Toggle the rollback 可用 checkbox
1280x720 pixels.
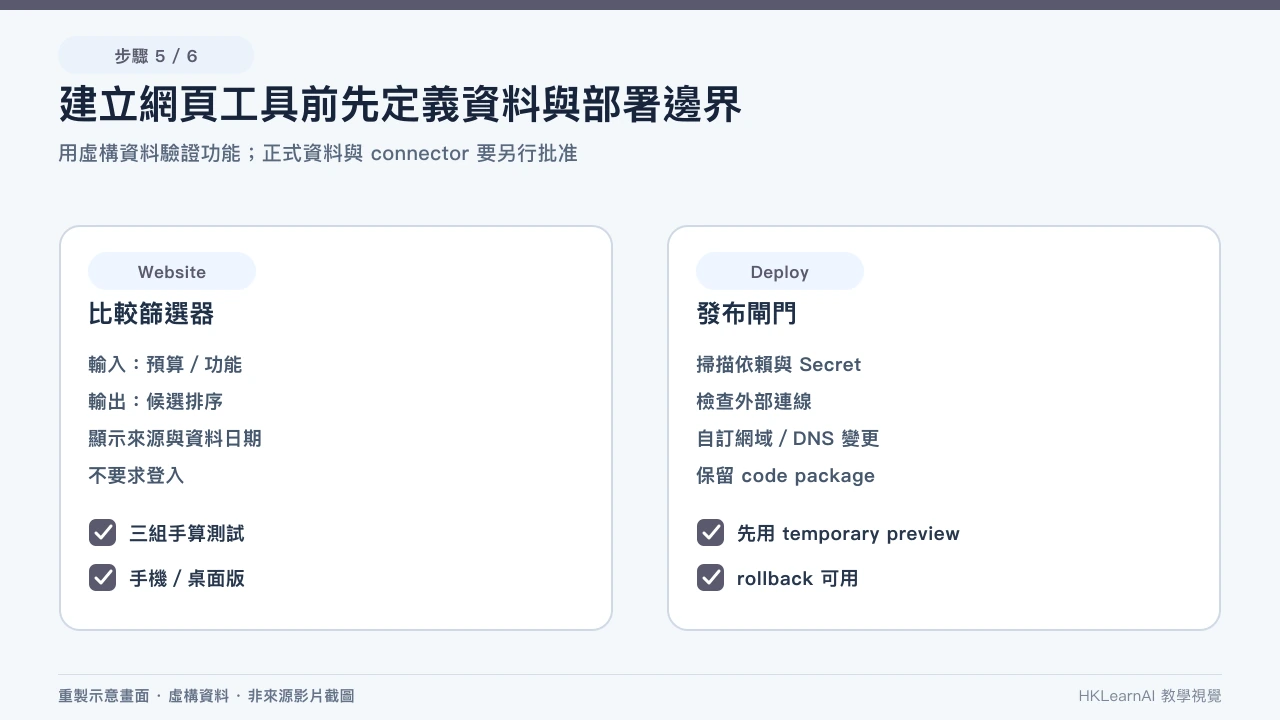(711, 577)
